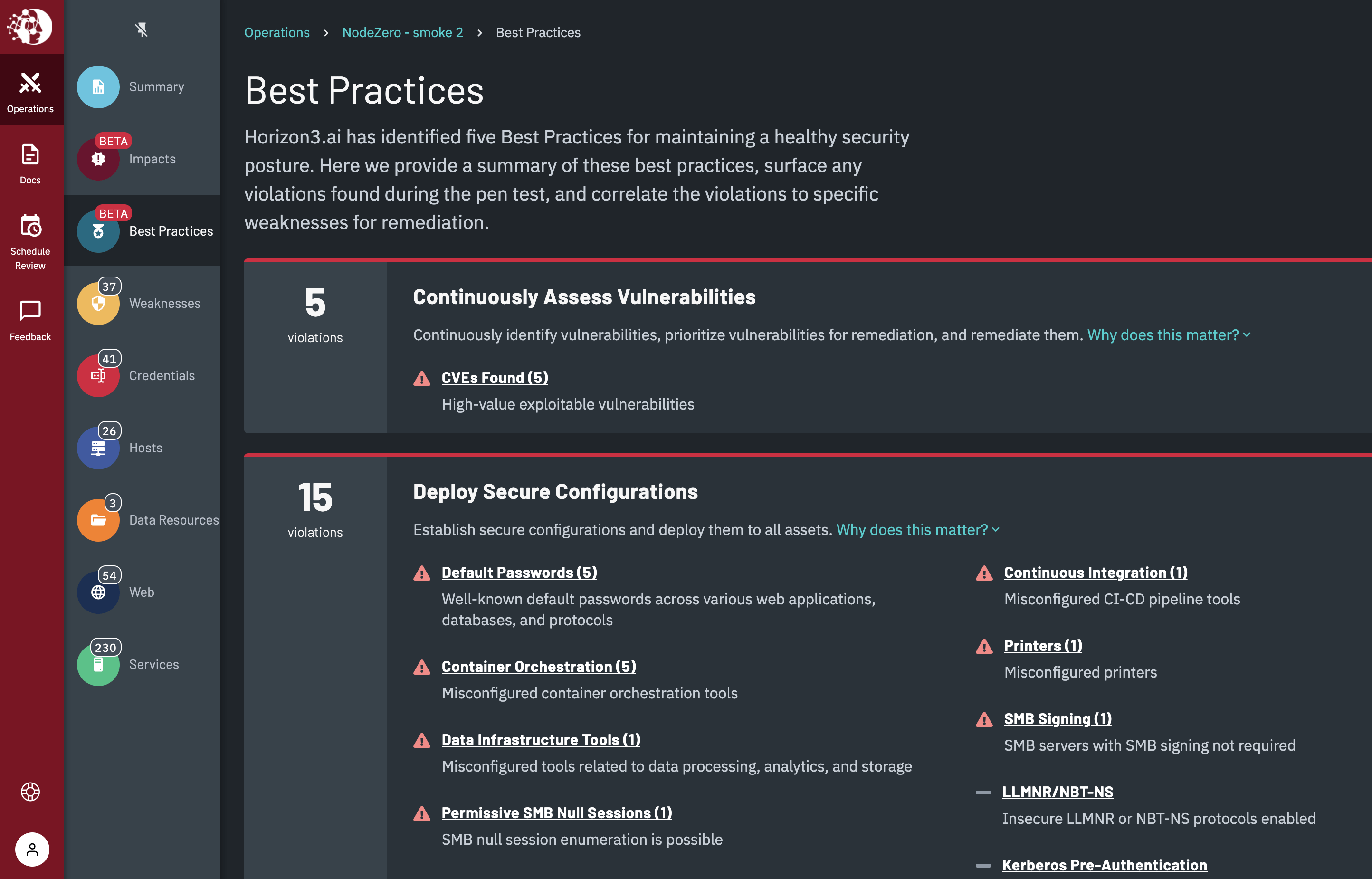
Task: Select the Impacts beta icon
Action: click(98, 159)
